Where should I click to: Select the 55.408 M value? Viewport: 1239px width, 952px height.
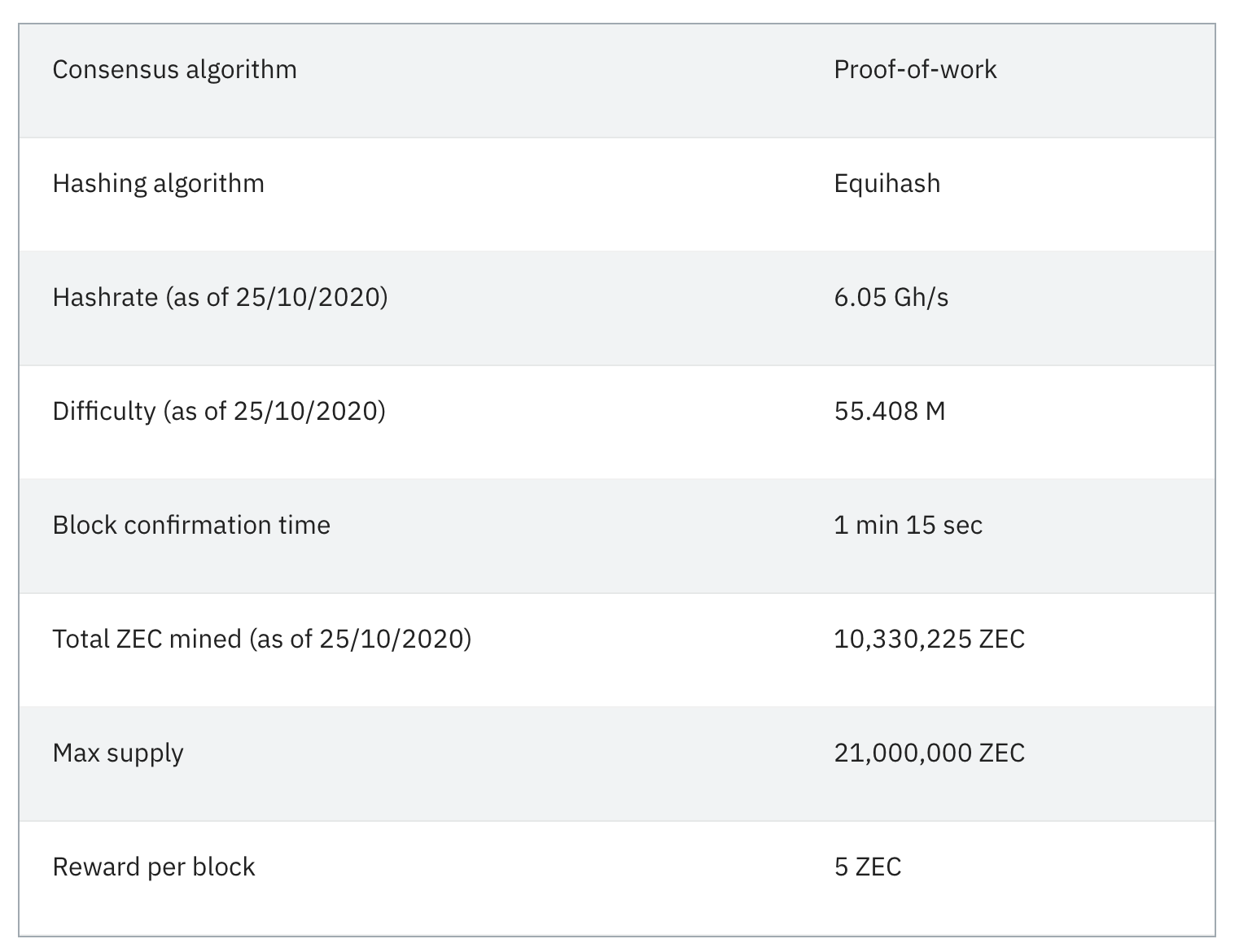coord(890,411)
